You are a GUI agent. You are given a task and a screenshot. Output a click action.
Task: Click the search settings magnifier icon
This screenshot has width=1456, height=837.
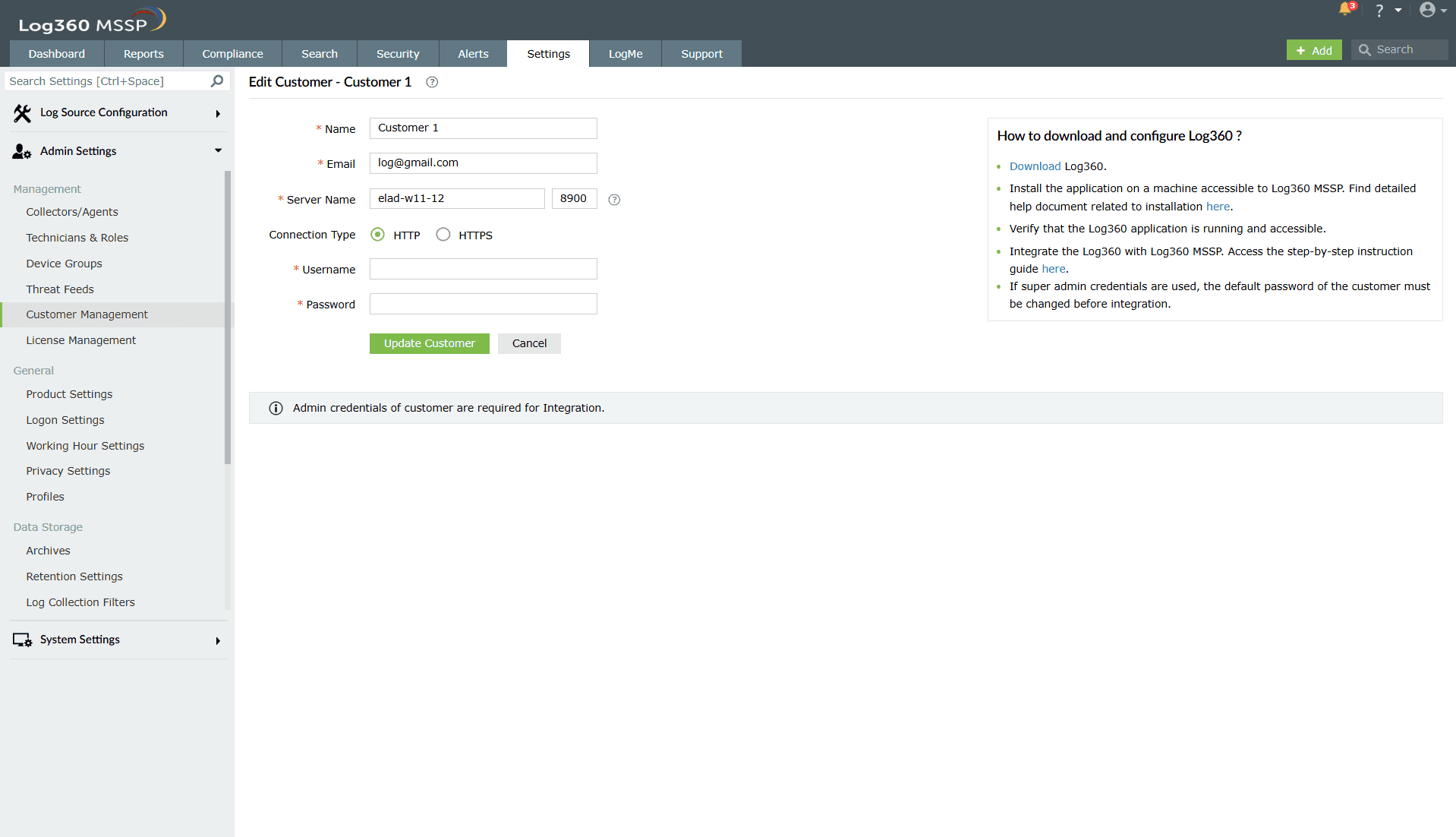217,81
